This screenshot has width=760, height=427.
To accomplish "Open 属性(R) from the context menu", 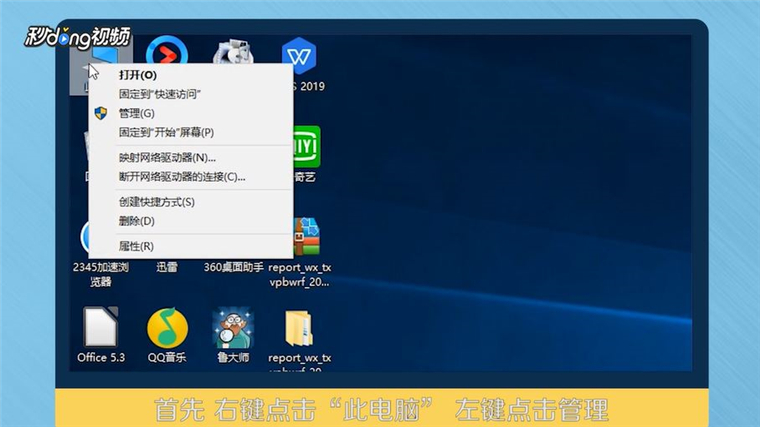I will [191, 246].
